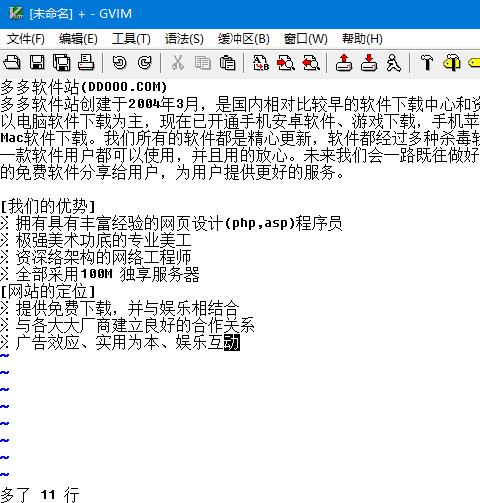Click the line starting 一款软件用户都可以使用

coord(240,155)
